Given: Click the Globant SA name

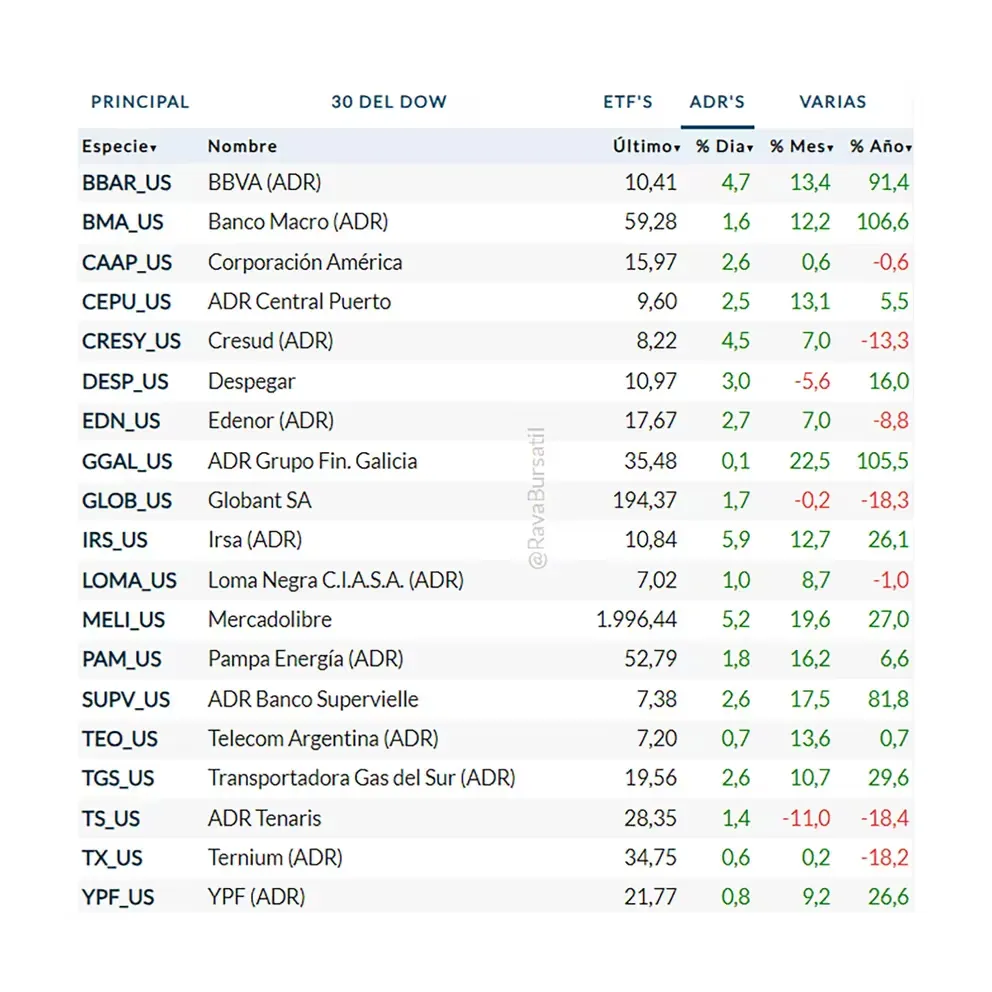Looking at the screenshot, I should tap(259, 501).
